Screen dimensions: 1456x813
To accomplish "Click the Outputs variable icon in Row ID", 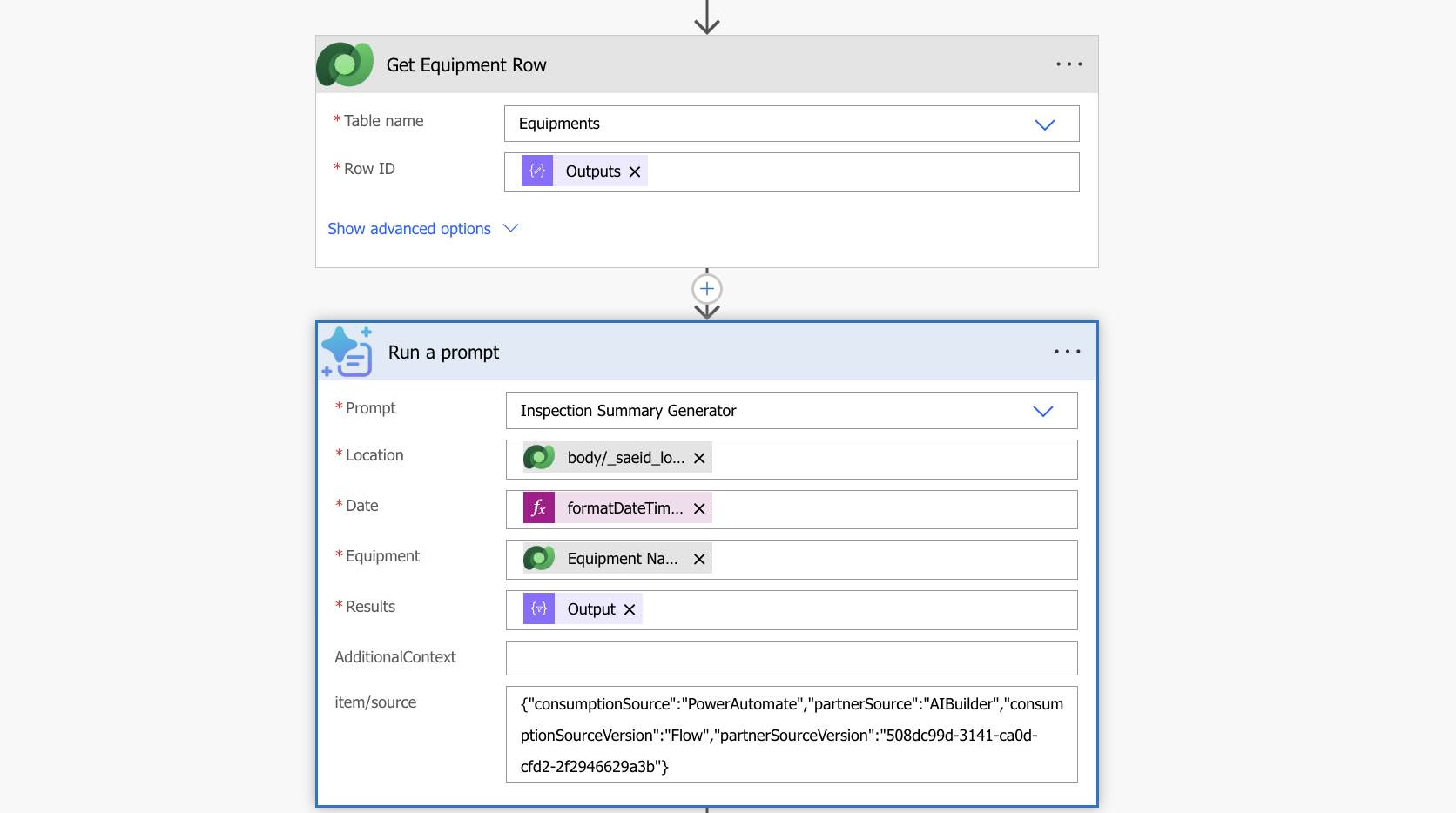I will point(537,171).
